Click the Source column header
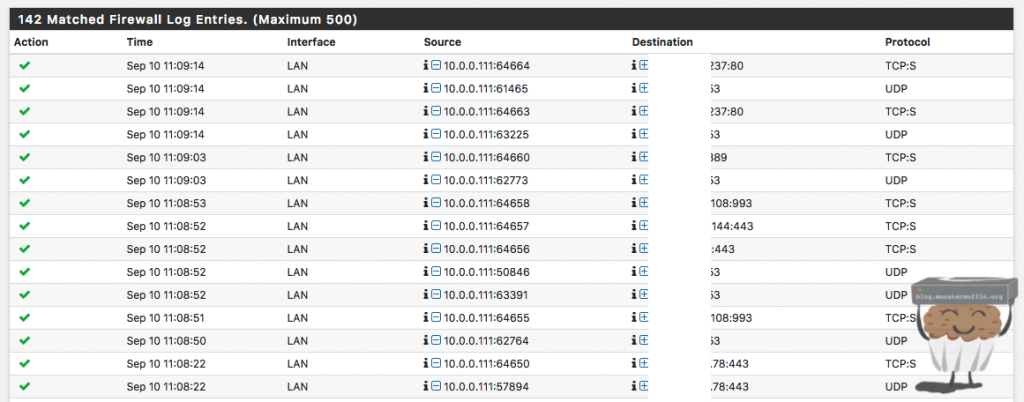1024x402 pixels. (443, 42)
